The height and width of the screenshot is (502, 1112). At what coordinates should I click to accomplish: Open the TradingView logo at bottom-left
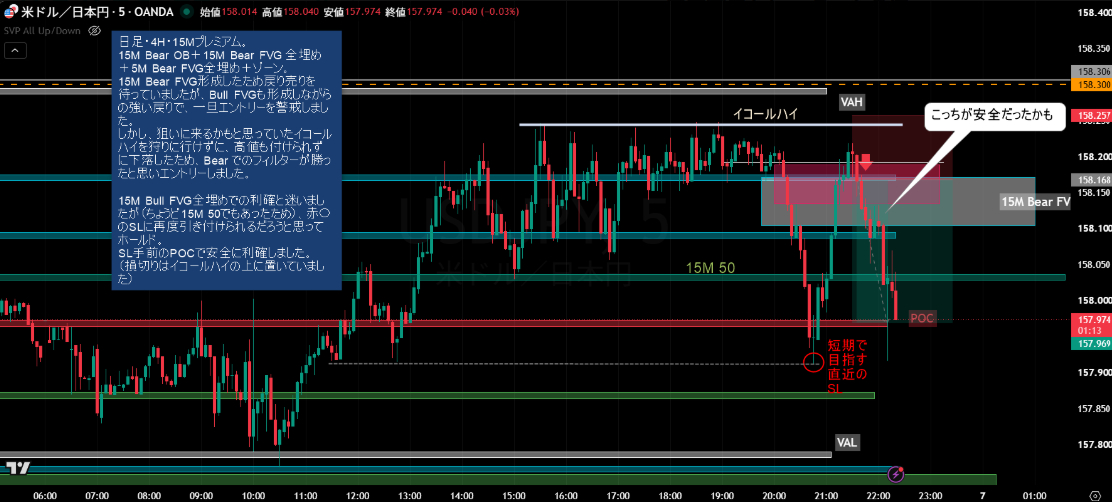(x=18, y=467)
